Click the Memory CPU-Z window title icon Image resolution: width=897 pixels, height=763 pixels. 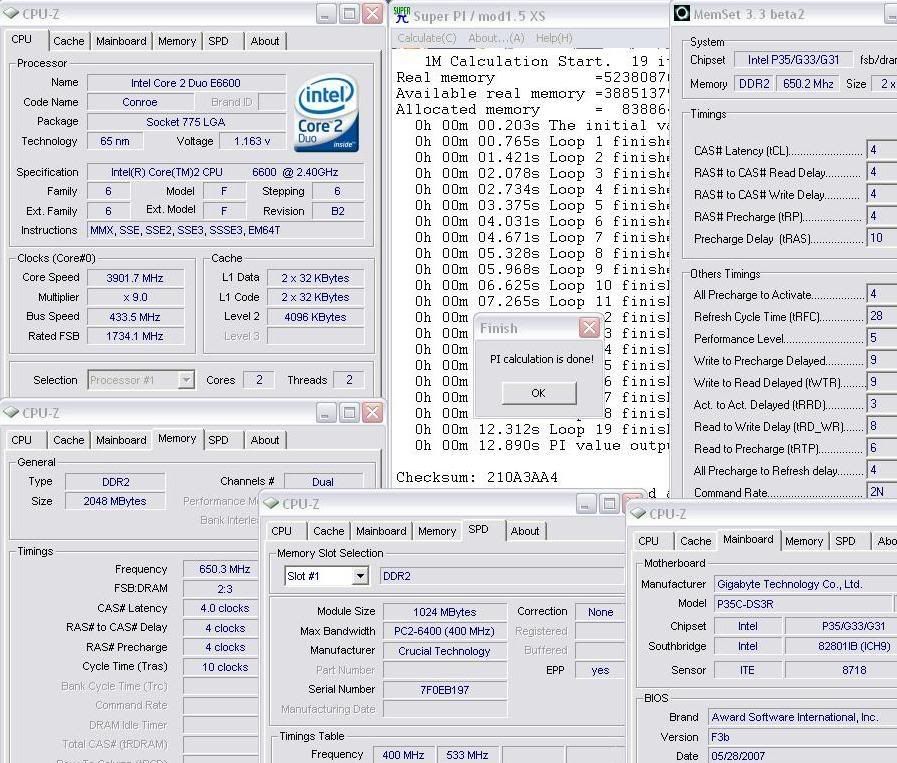point(11,412)
